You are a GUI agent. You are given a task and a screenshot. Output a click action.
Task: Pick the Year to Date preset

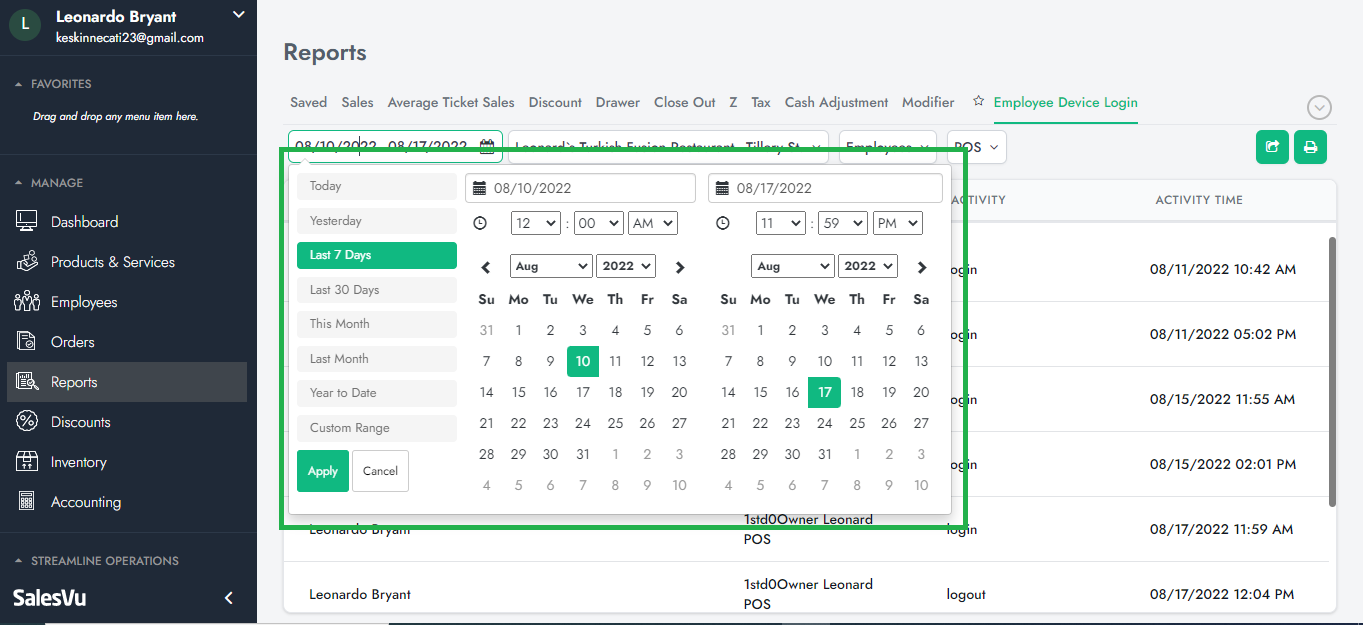tap(376, 393)
